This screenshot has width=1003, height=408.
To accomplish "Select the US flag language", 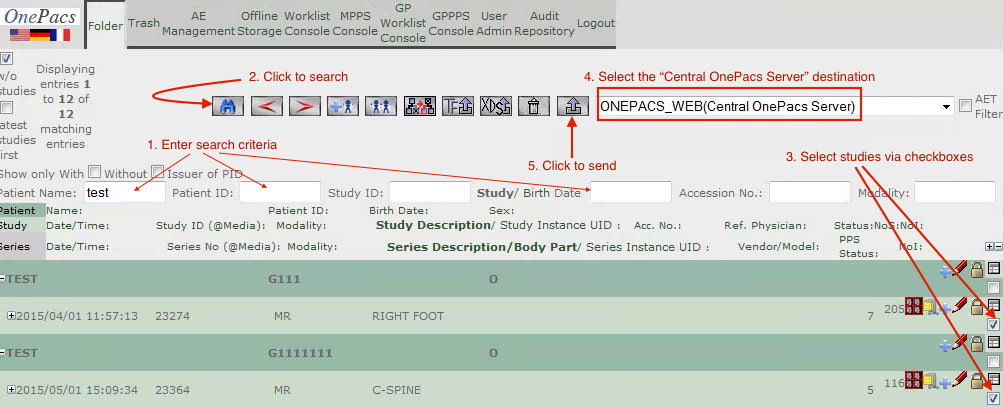I will (x=20, y=36).
